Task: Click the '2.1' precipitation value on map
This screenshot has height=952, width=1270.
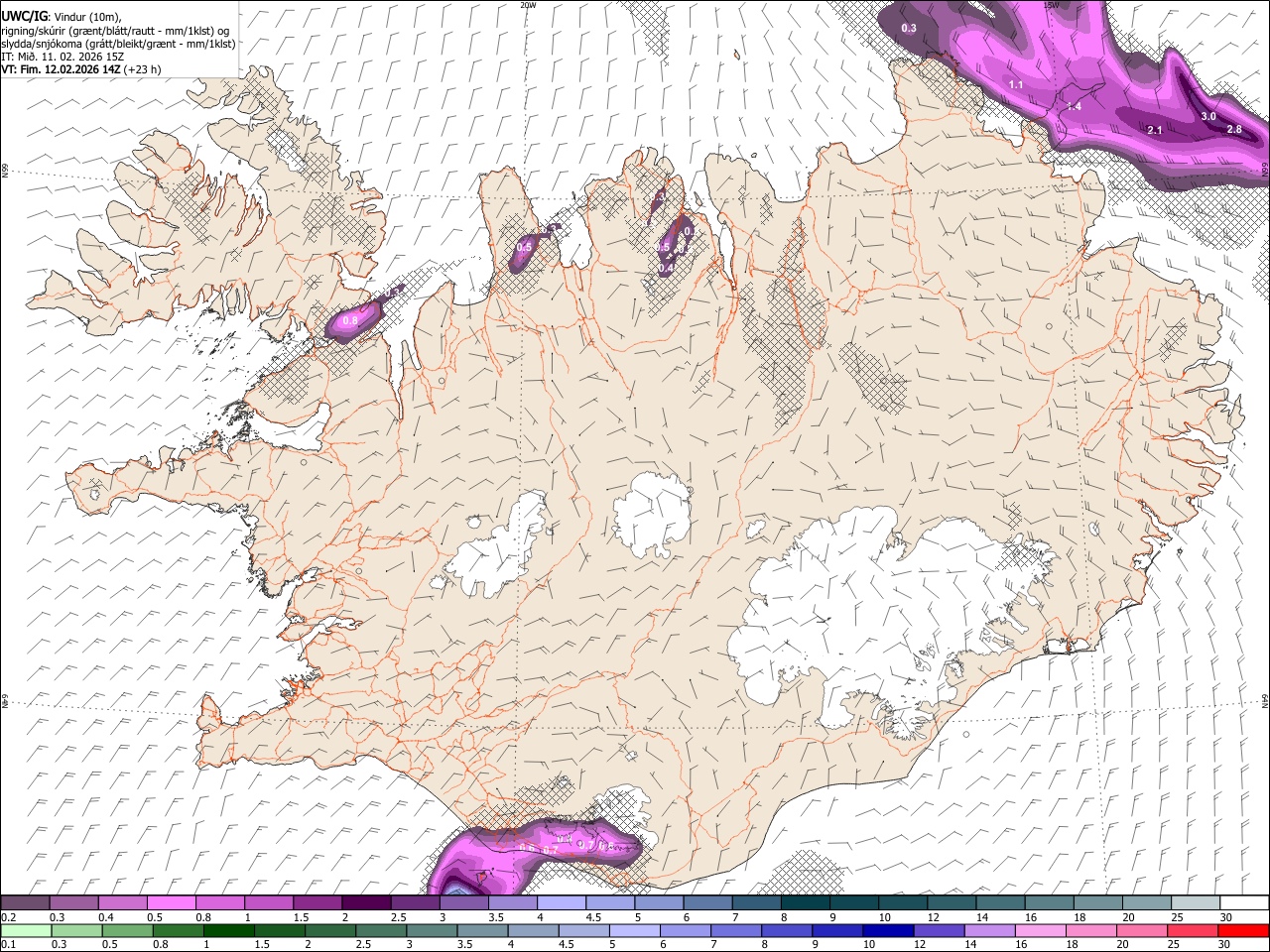Action: coord(1154,130)
